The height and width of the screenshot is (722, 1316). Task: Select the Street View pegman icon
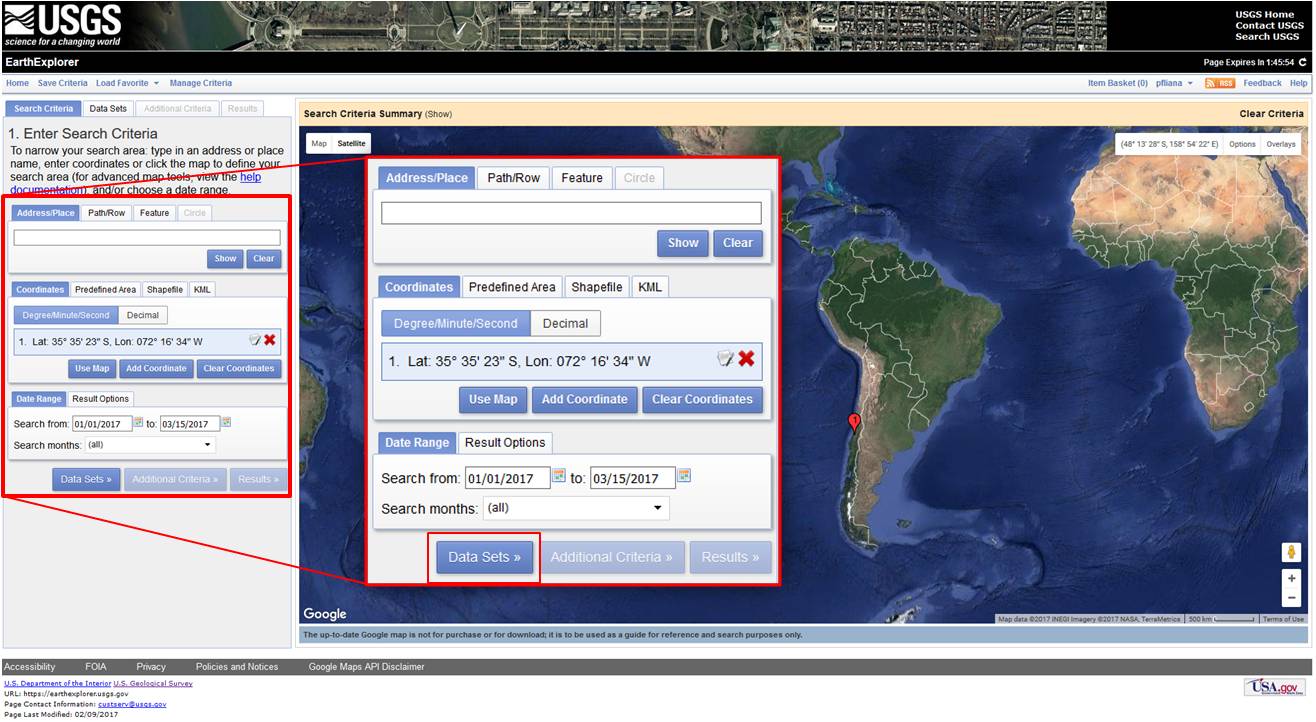(x=1291, y=552)
